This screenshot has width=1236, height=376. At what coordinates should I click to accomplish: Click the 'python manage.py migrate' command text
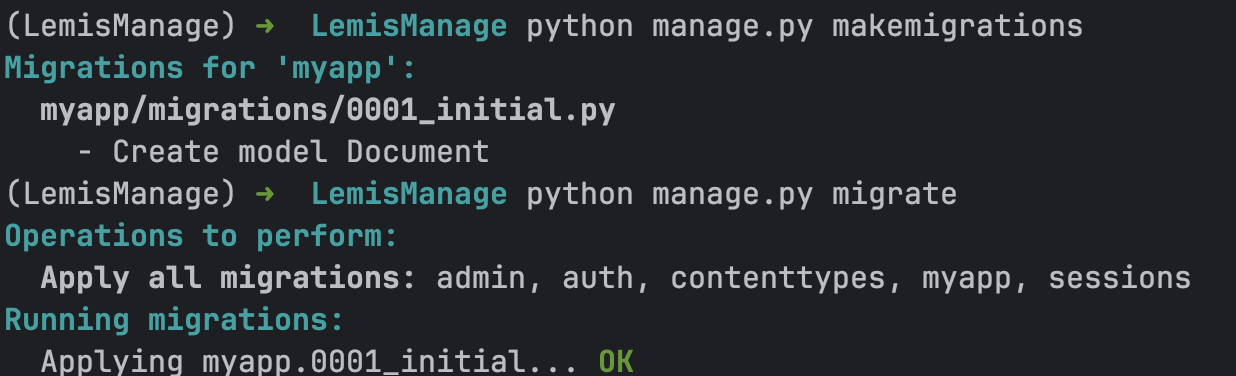[742, 194]
